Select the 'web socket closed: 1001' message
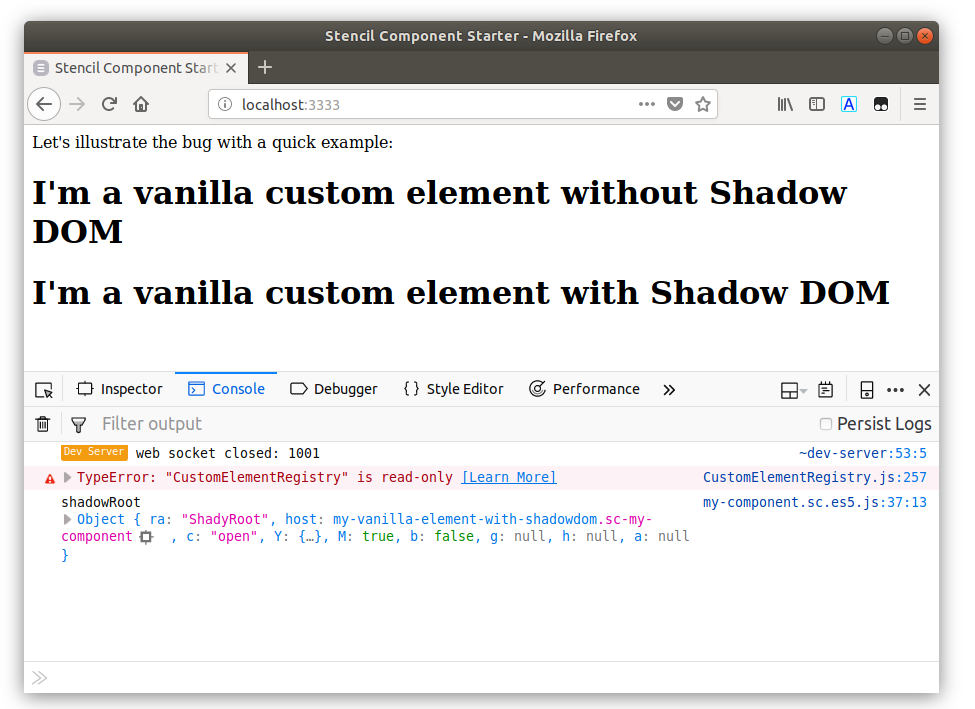975x709 pixels. pyautogui.click(x=228, y=453)
